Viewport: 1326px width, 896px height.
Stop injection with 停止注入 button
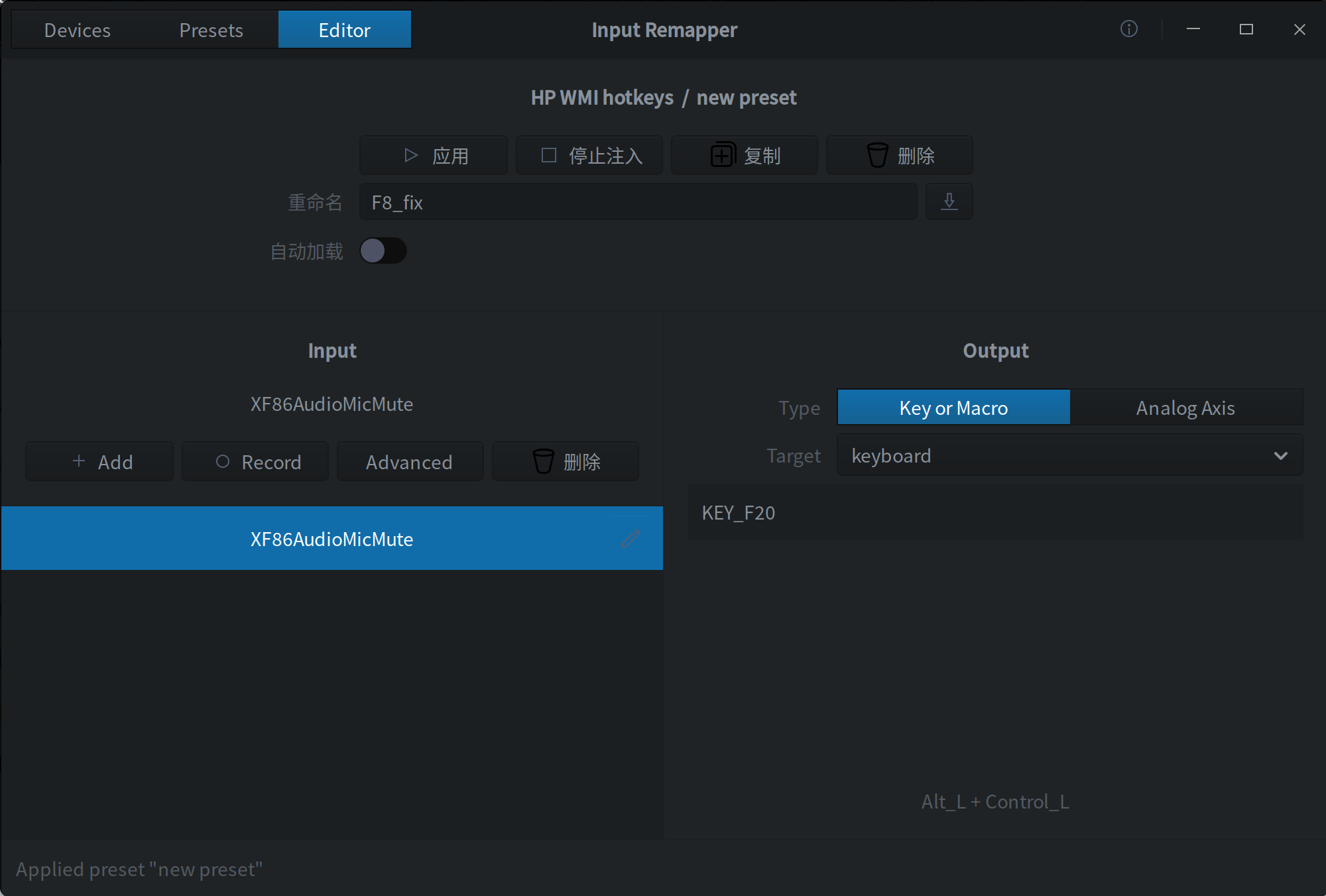[589, 156]
